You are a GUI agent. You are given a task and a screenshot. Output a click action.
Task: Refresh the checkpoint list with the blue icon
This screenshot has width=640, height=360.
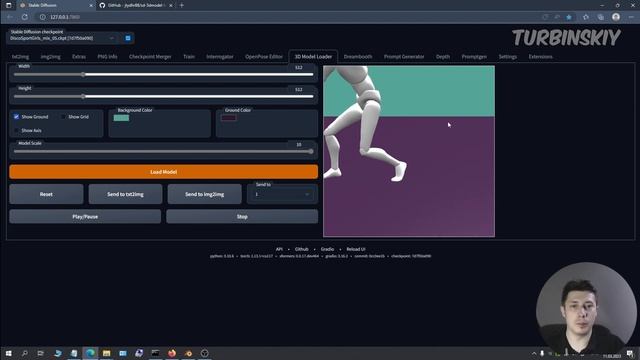[x=128, y=38]
